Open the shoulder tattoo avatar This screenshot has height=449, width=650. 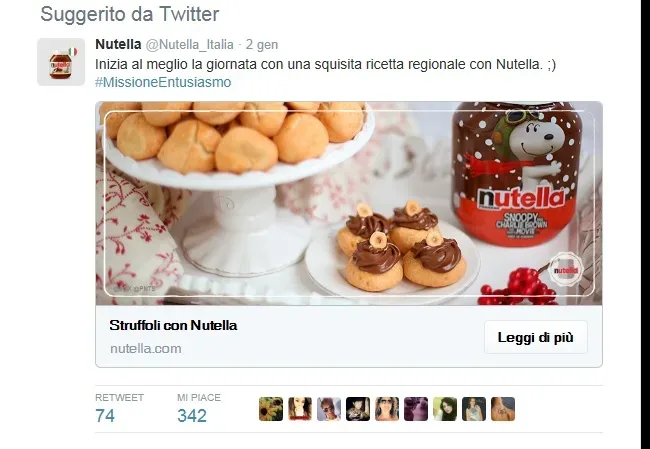pyautogui.click(x=503, y=409)
